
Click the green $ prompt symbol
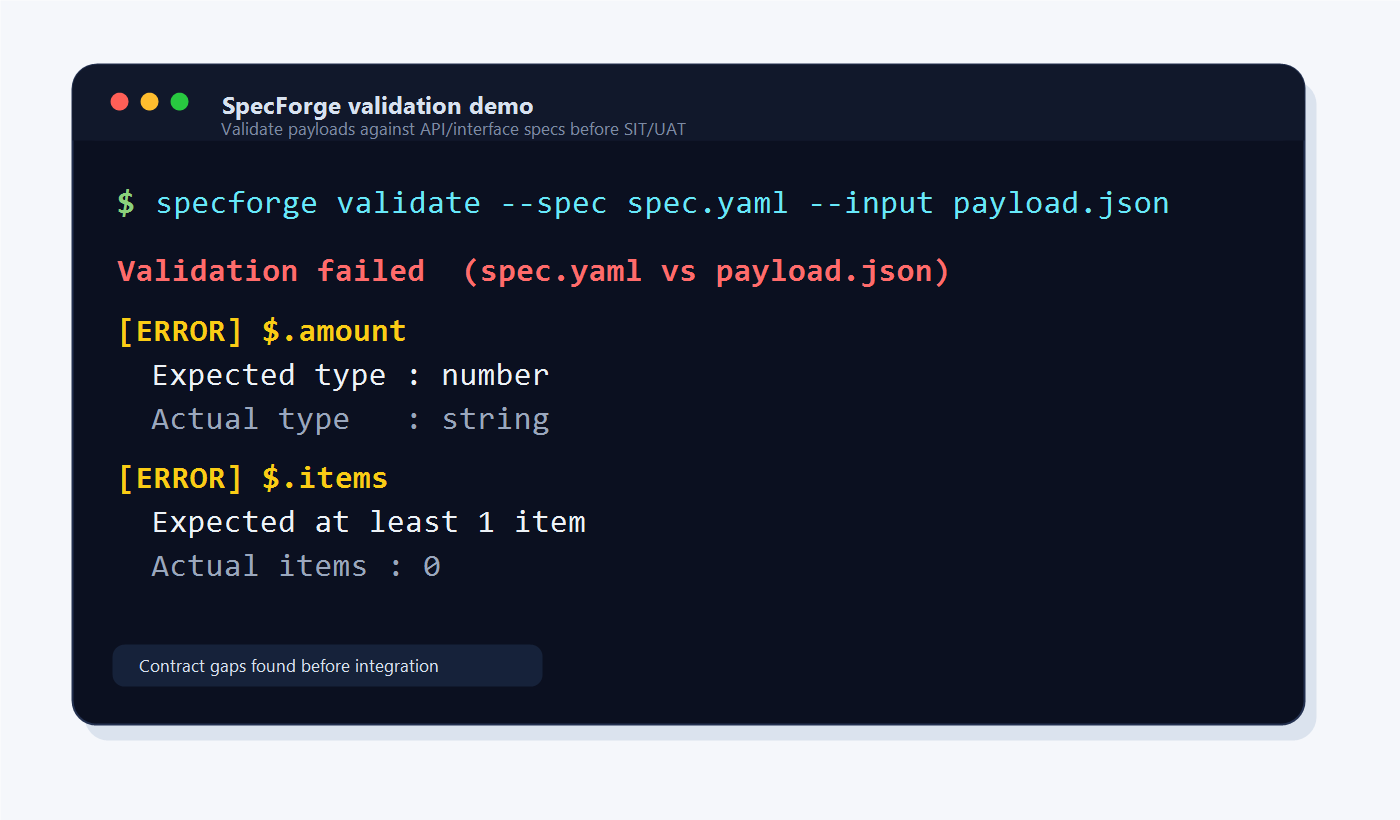(x=126, y=203)
